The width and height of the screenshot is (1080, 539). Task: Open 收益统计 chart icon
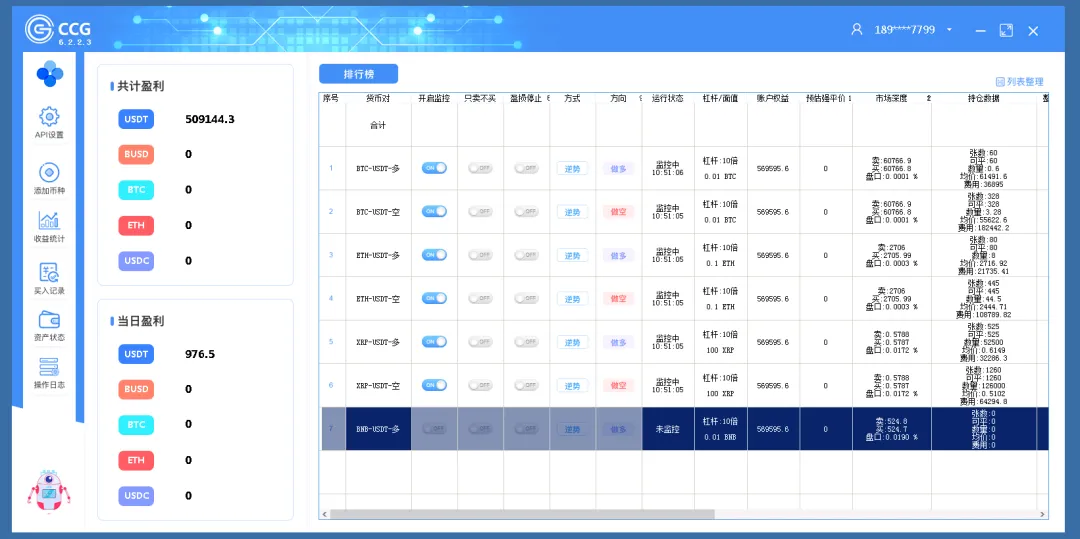49,226
